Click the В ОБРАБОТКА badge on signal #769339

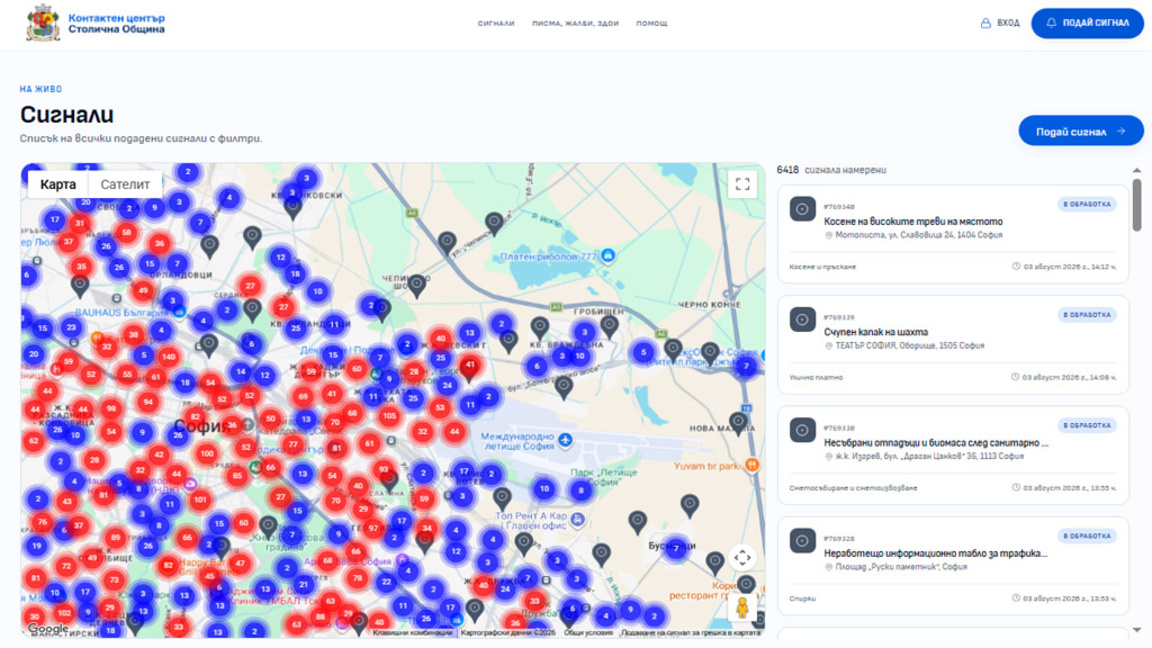[x=1087, y=314]
